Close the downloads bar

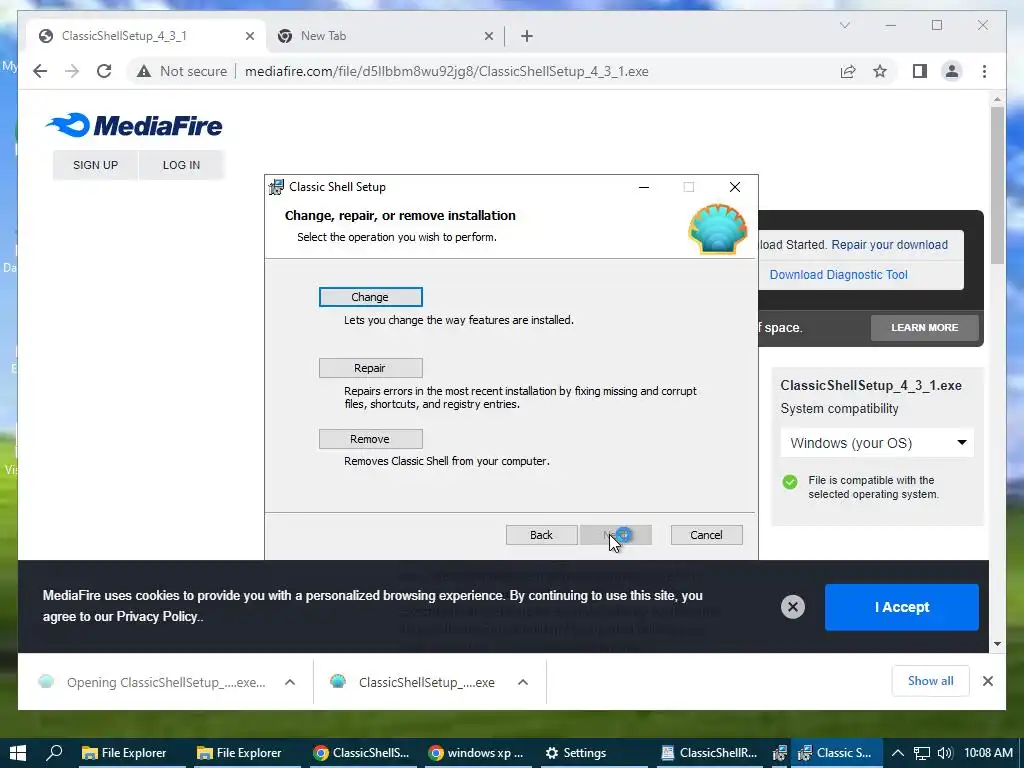[987, 681]
